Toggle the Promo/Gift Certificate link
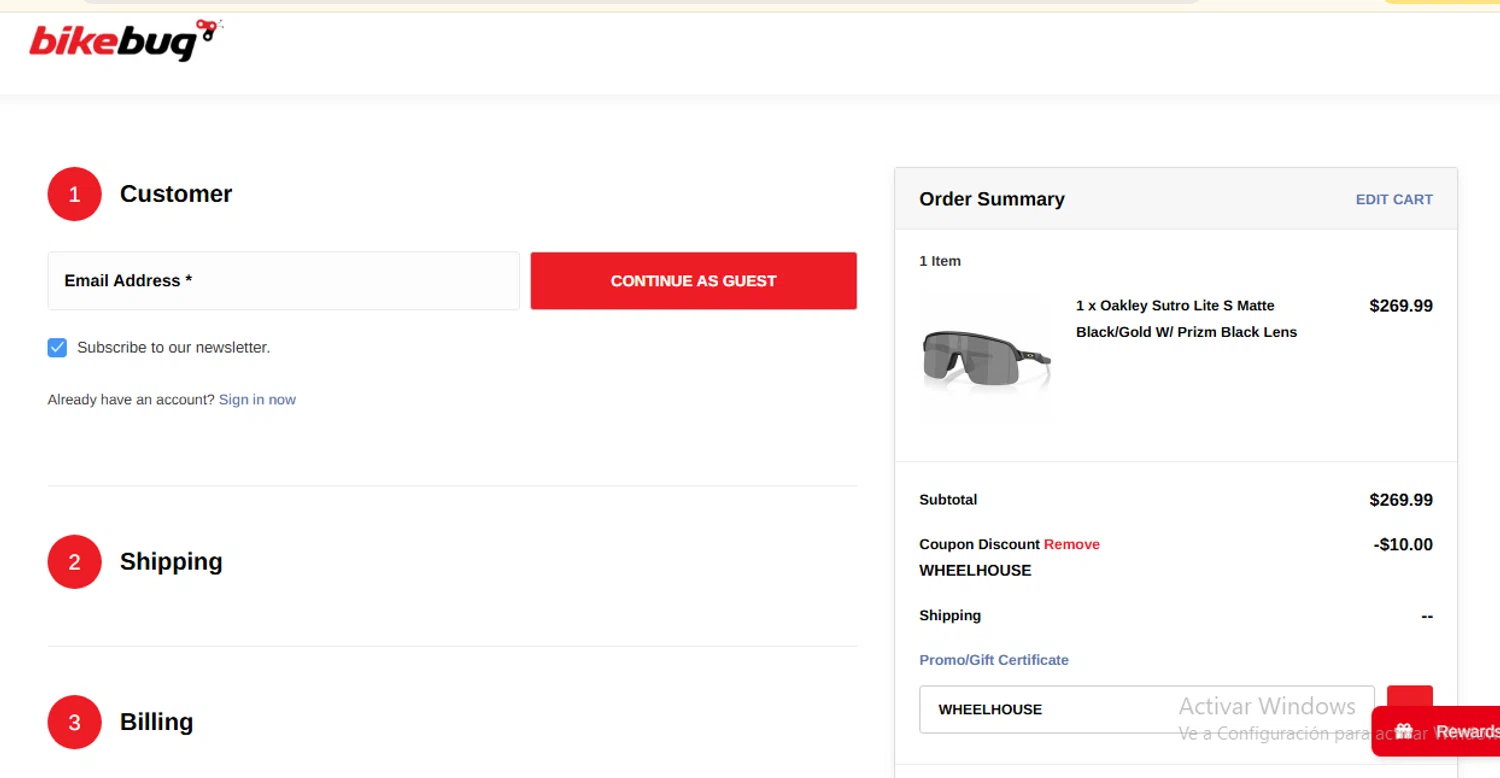The width and height of the screenshot is (1500, 778). pyautogui.click(x=994, y=660)
